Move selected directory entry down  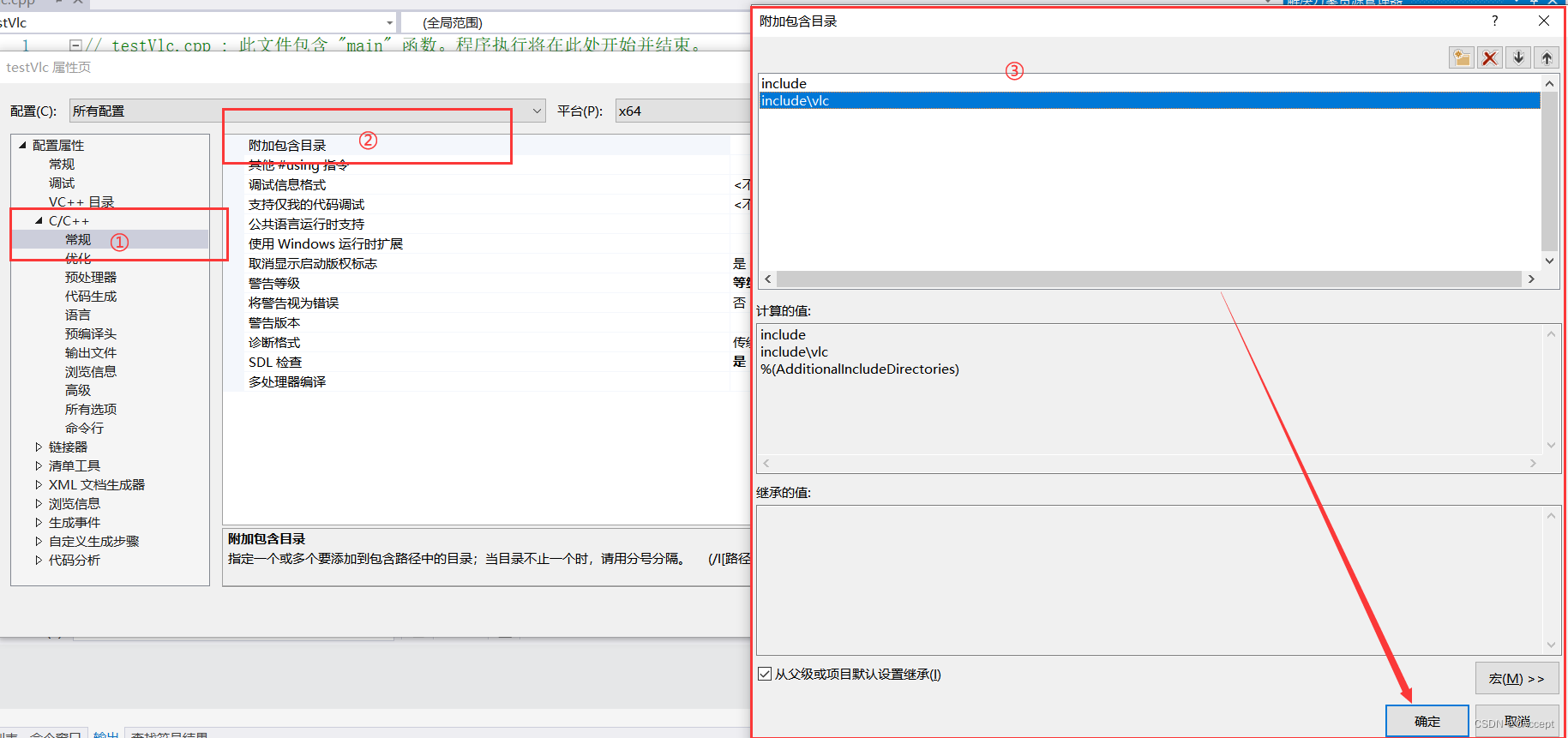point(1518,57)
